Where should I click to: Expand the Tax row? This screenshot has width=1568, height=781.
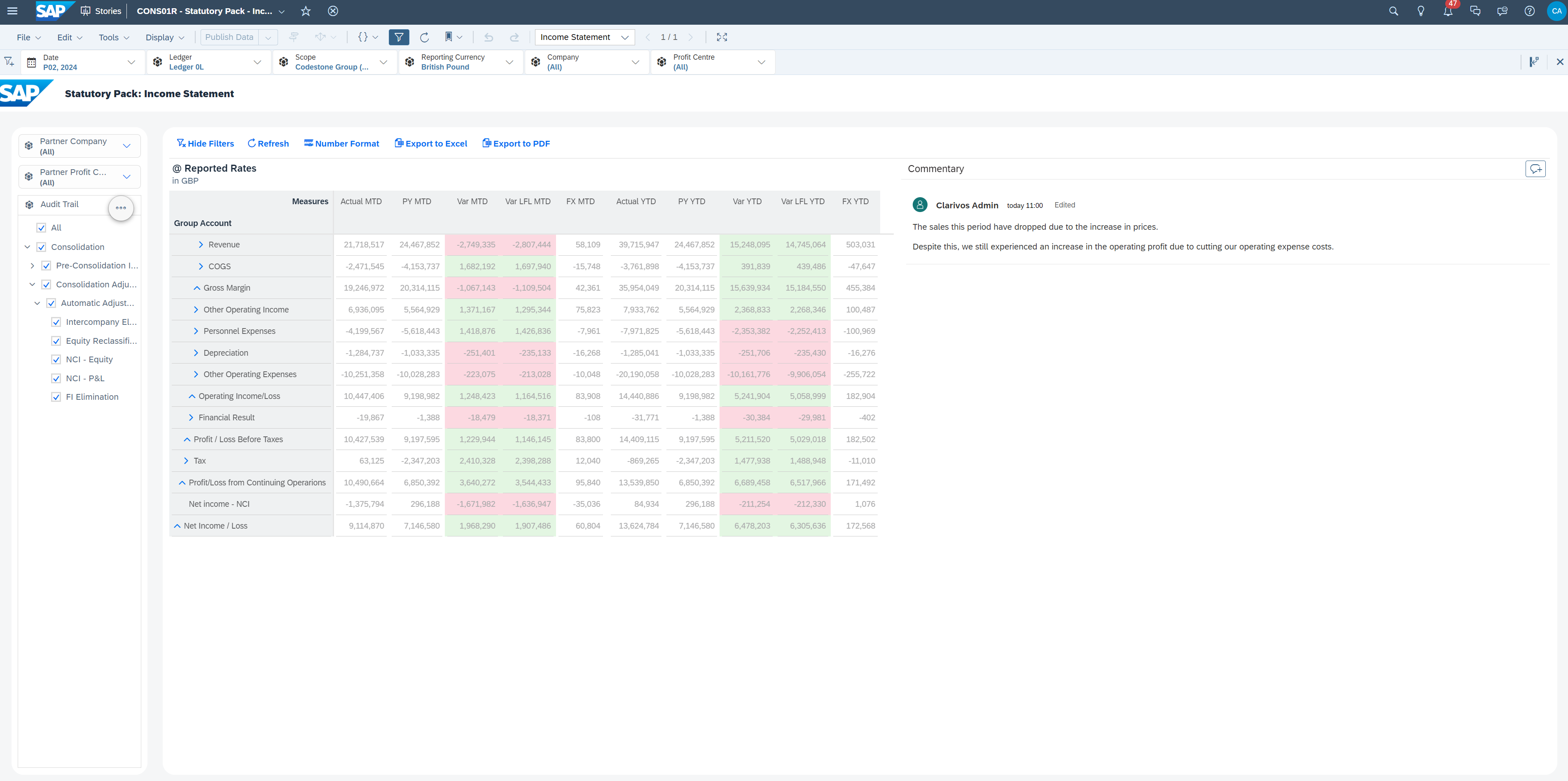coord(186,460)
